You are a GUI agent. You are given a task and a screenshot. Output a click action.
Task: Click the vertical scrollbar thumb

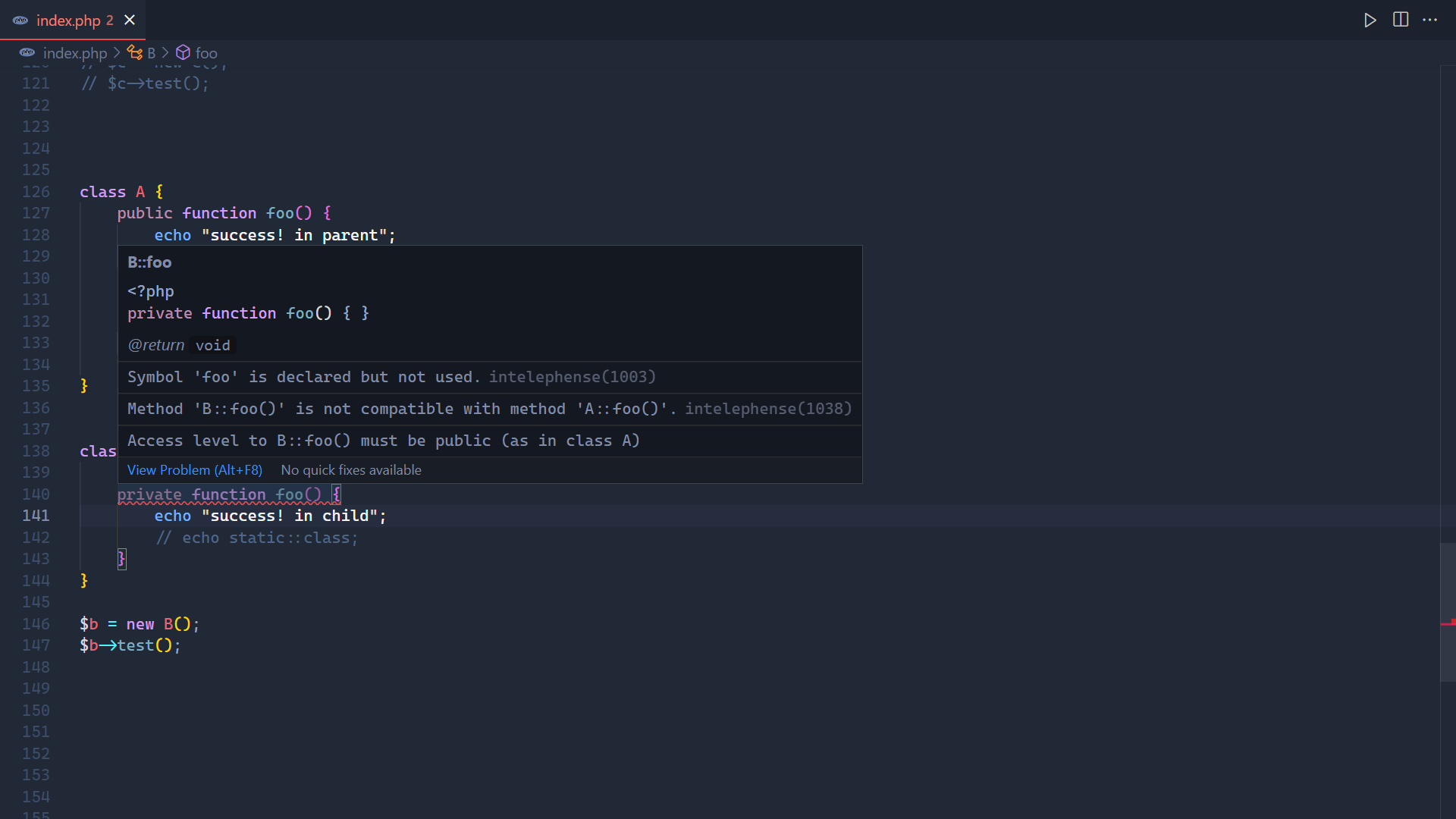click(x=1448, y=612)
